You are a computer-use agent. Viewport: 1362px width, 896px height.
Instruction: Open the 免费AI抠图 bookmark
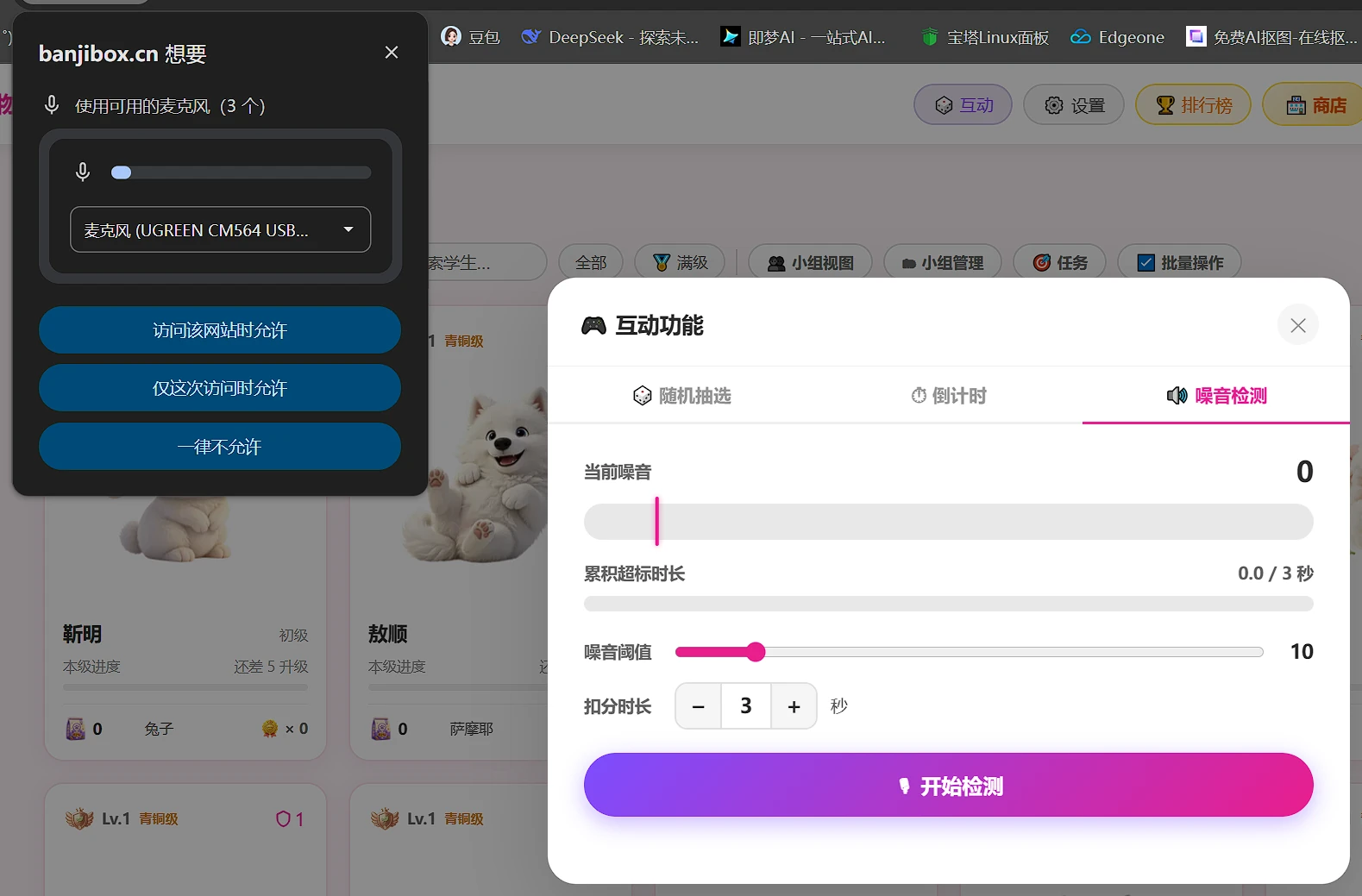tap(1272, 37)
